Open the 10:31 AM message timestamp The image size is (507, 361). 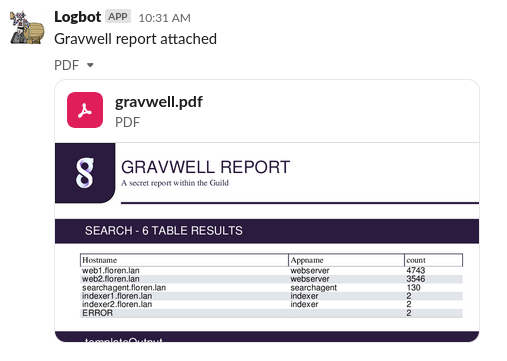point(164,18)
